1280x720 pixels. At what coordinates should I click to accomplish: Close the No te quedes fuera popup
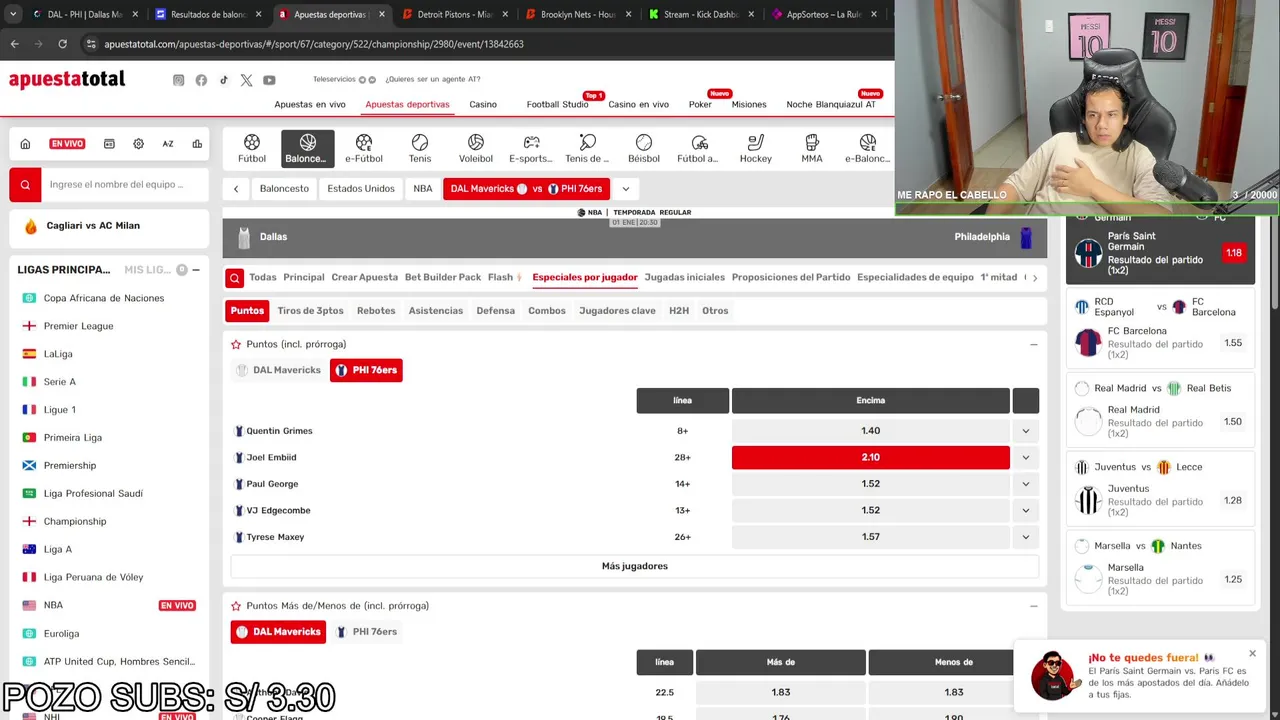(x=1252, y=654)
